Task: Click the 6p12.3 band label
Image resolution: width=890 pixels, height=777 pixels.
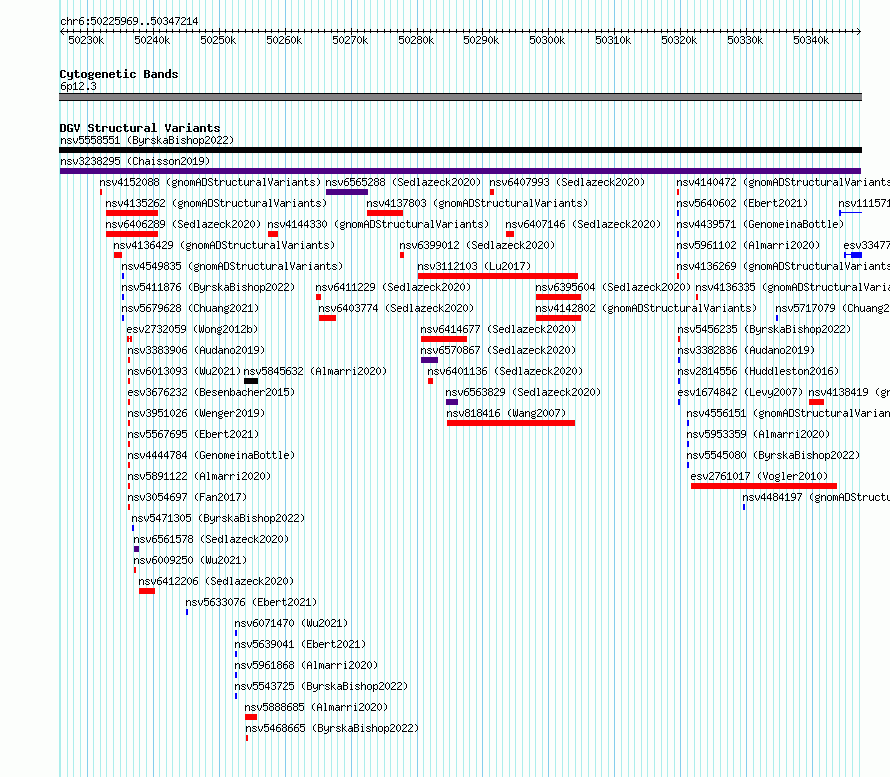Action: click(78, 86)
